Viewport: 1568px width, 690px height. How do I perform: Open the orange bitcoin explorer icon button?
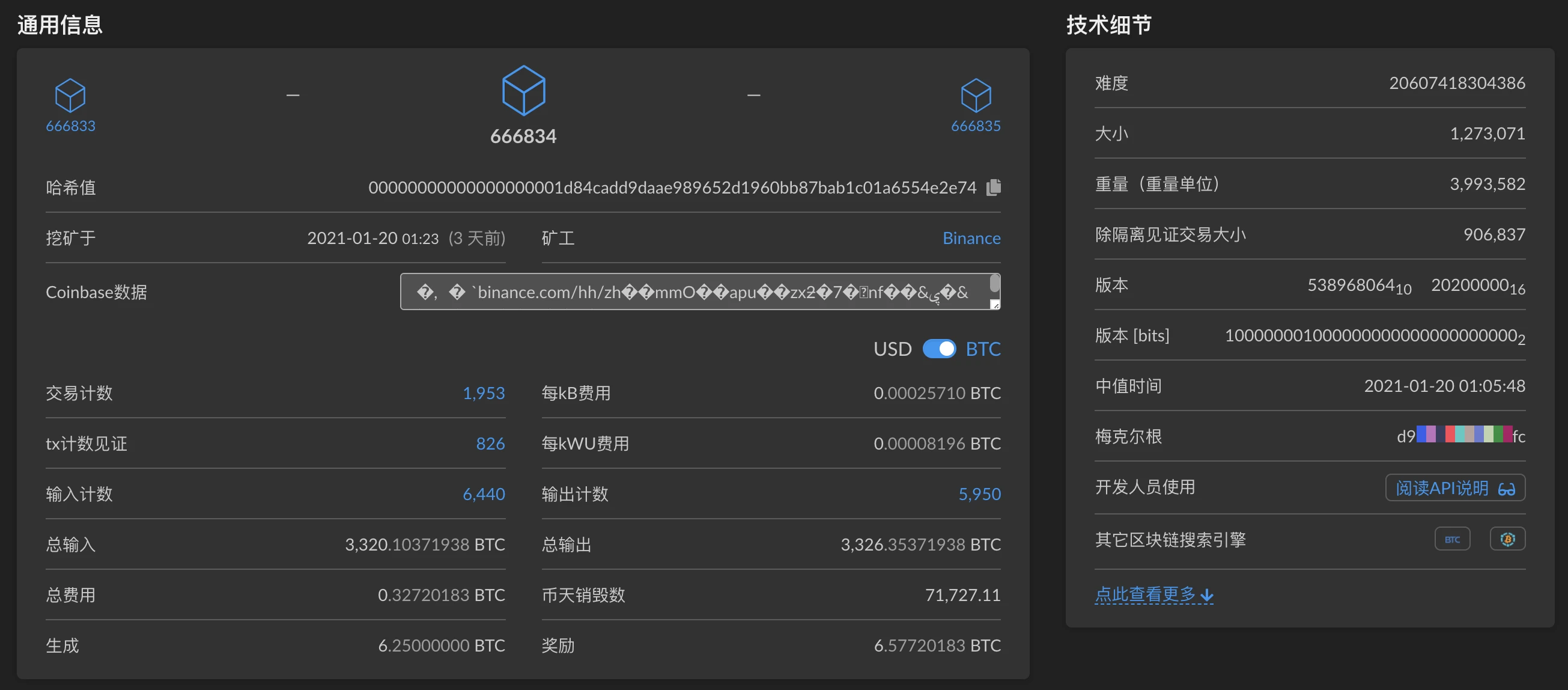(x=1507, y=539)
